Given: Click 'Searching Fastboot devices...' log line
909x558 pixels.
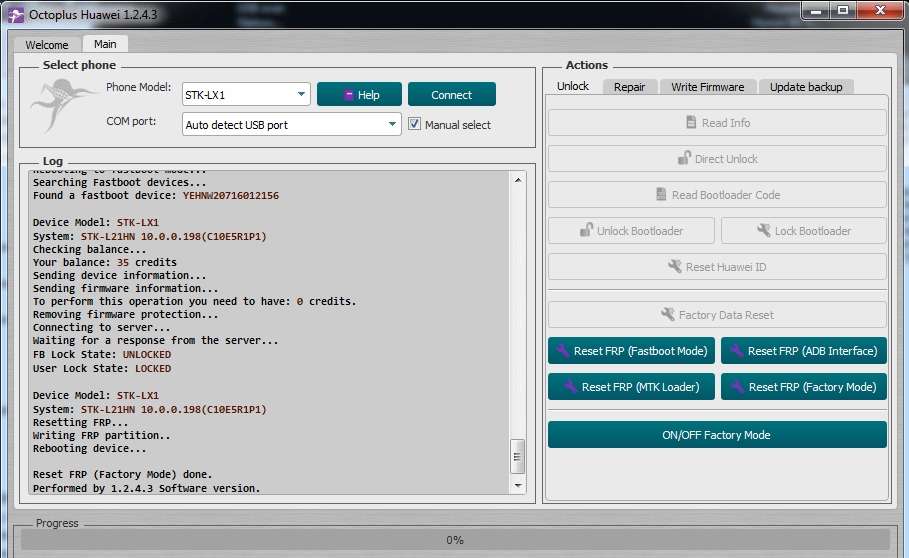Looking at the screenshot, I should (x=119, y=182).
